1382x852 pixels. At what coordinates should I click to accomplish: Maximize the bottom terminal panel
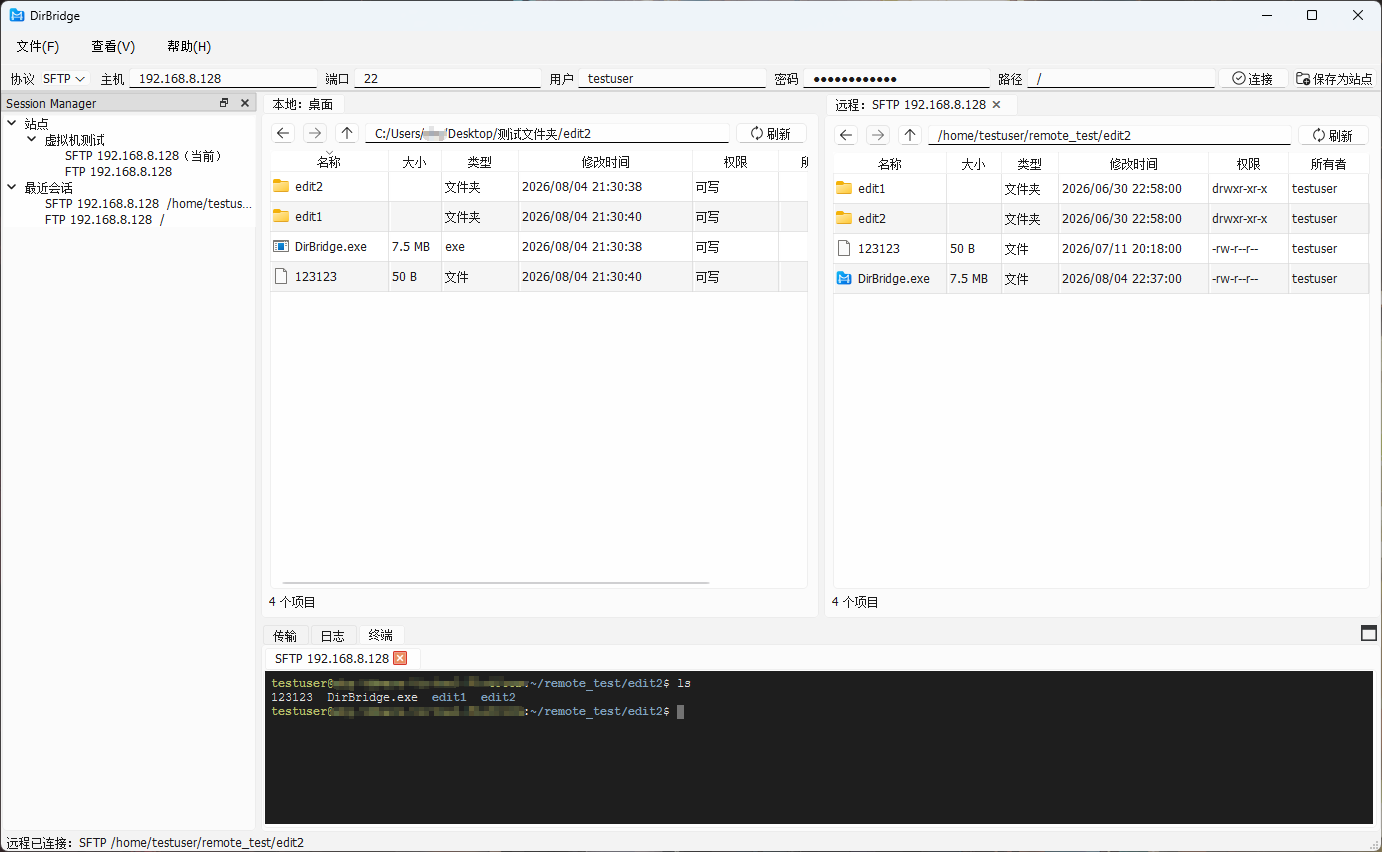(x=1369, y=633)
